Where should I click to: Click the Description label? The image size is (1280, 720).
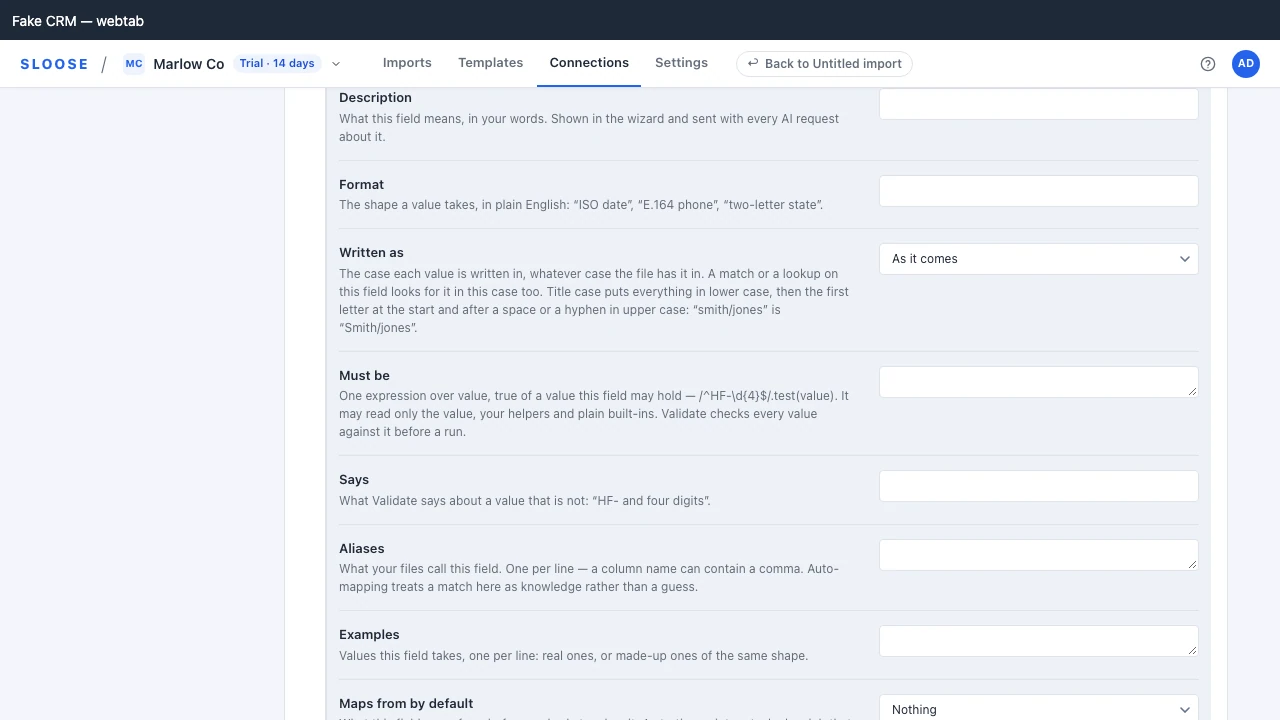[375, 98]
